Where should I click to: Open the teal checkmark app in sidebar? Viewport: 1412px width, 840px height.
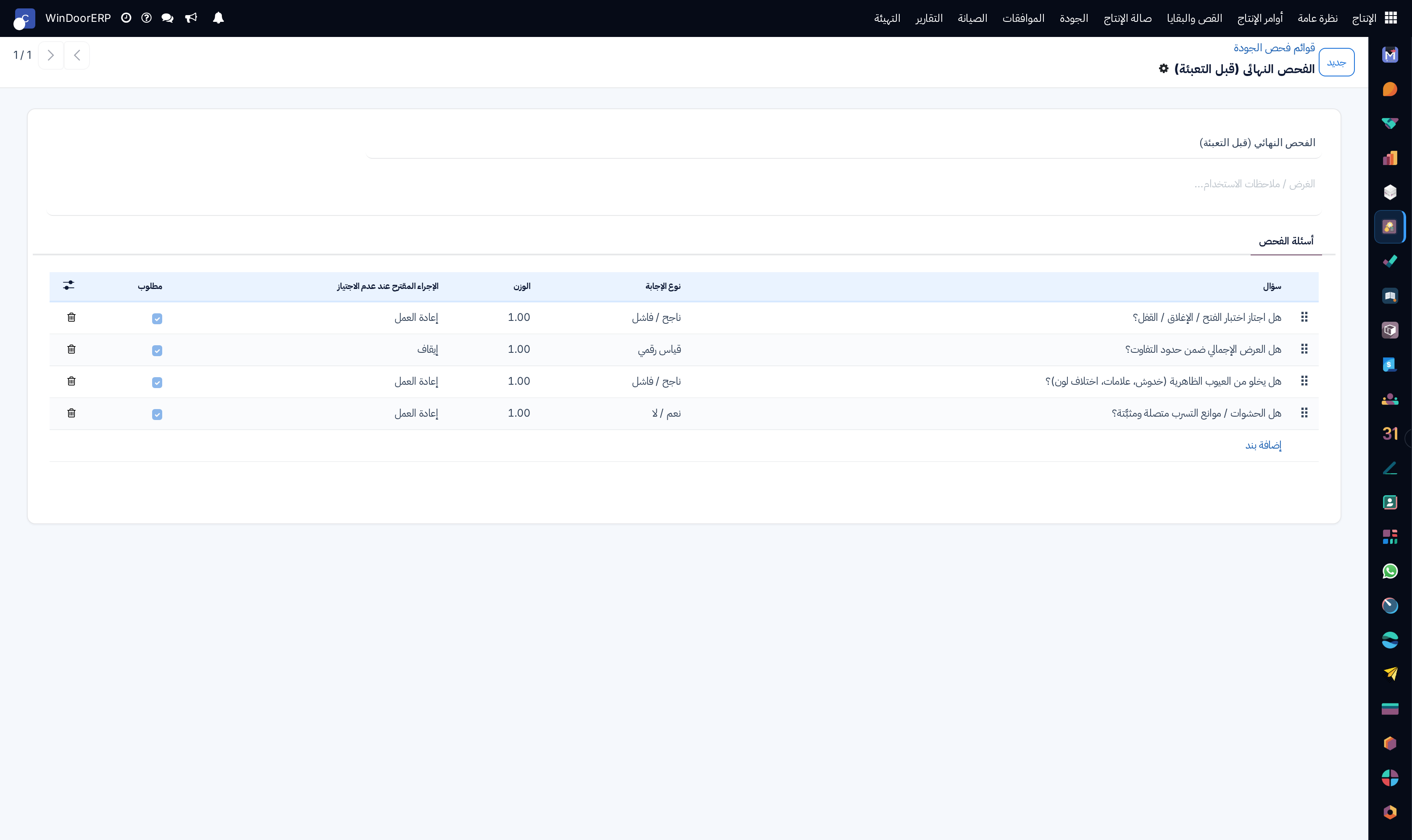(1390, 262)
